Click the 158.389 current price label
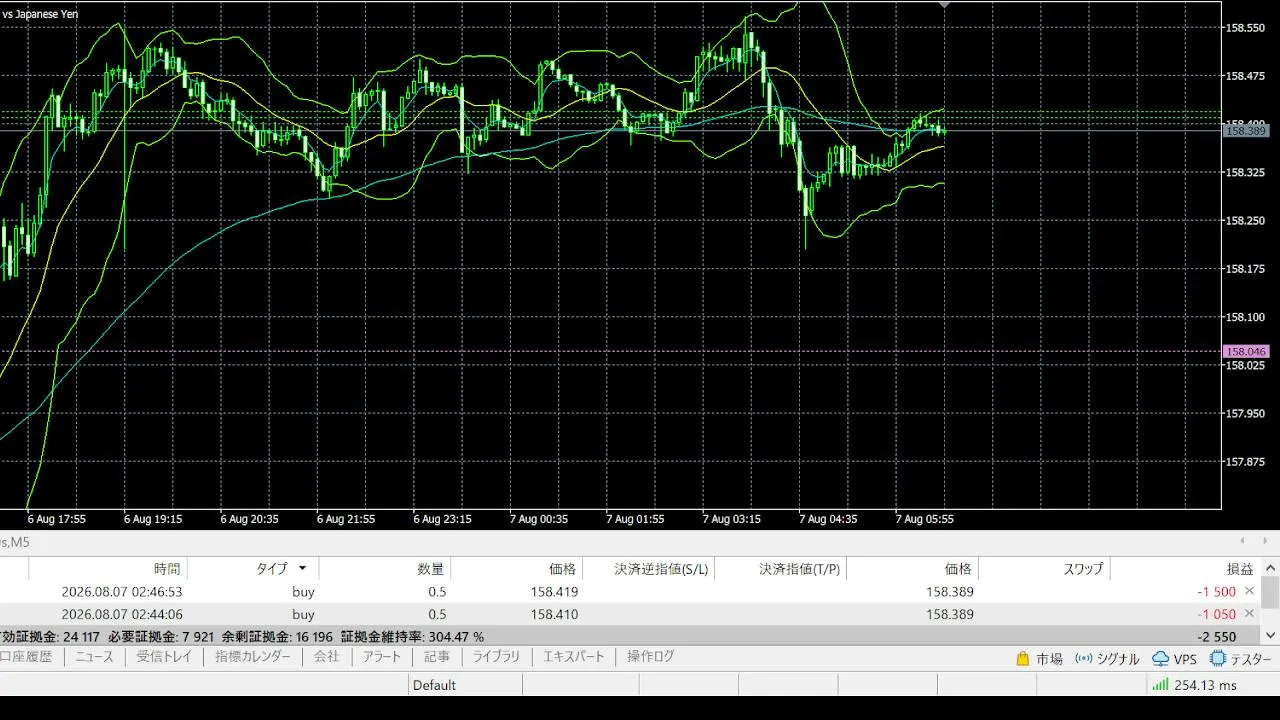The image size is (1280, 720). (x=1245, y=131)
